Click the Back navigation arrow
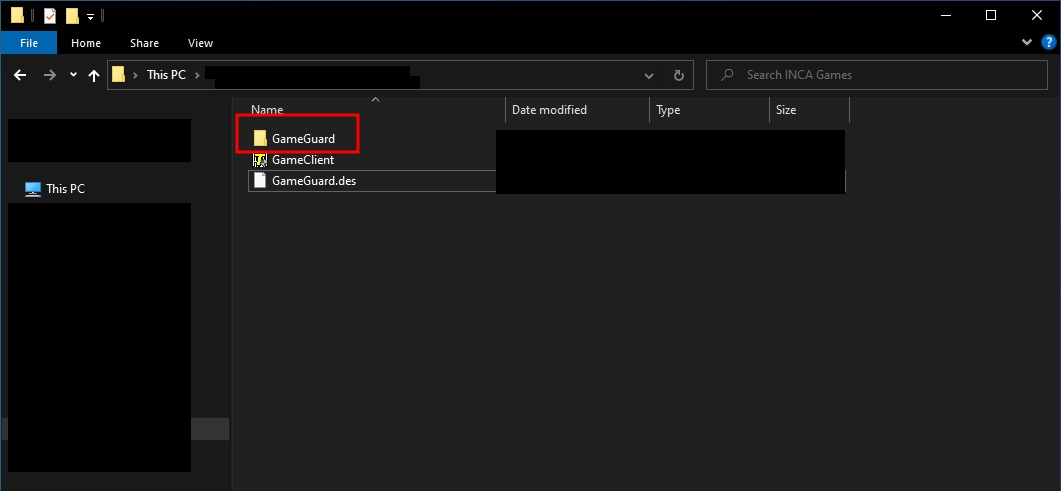Screen dimensions: 1061x491 click(x=20, y=75)
